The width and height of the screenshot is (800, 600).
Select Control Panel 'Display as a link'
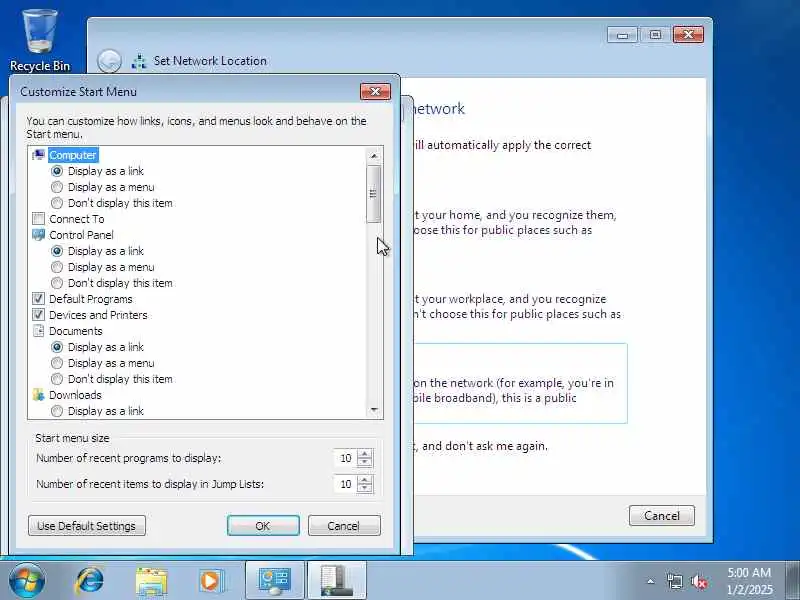tap(57, 251)
